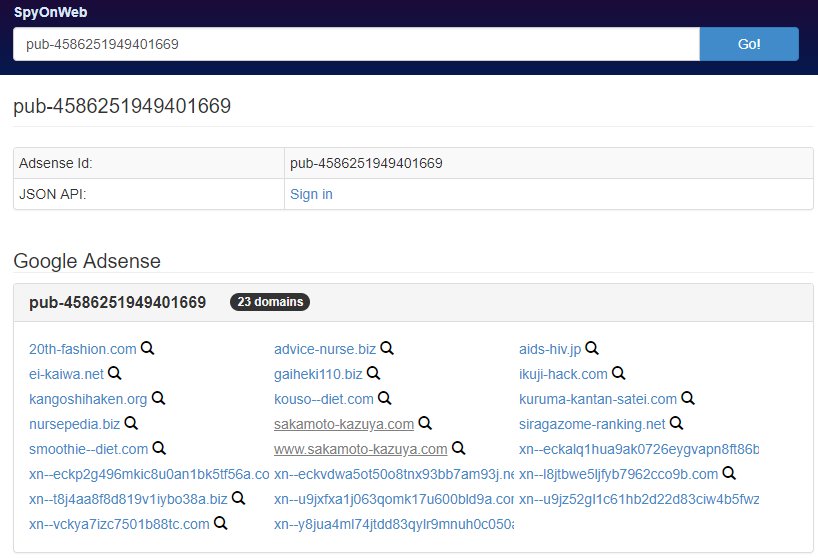The height and width of the screenshot is (558, 818).
Task: Open the xn--u9jxfxa1j063qomk17u600bld9a domain link
Action: point(394,499)
